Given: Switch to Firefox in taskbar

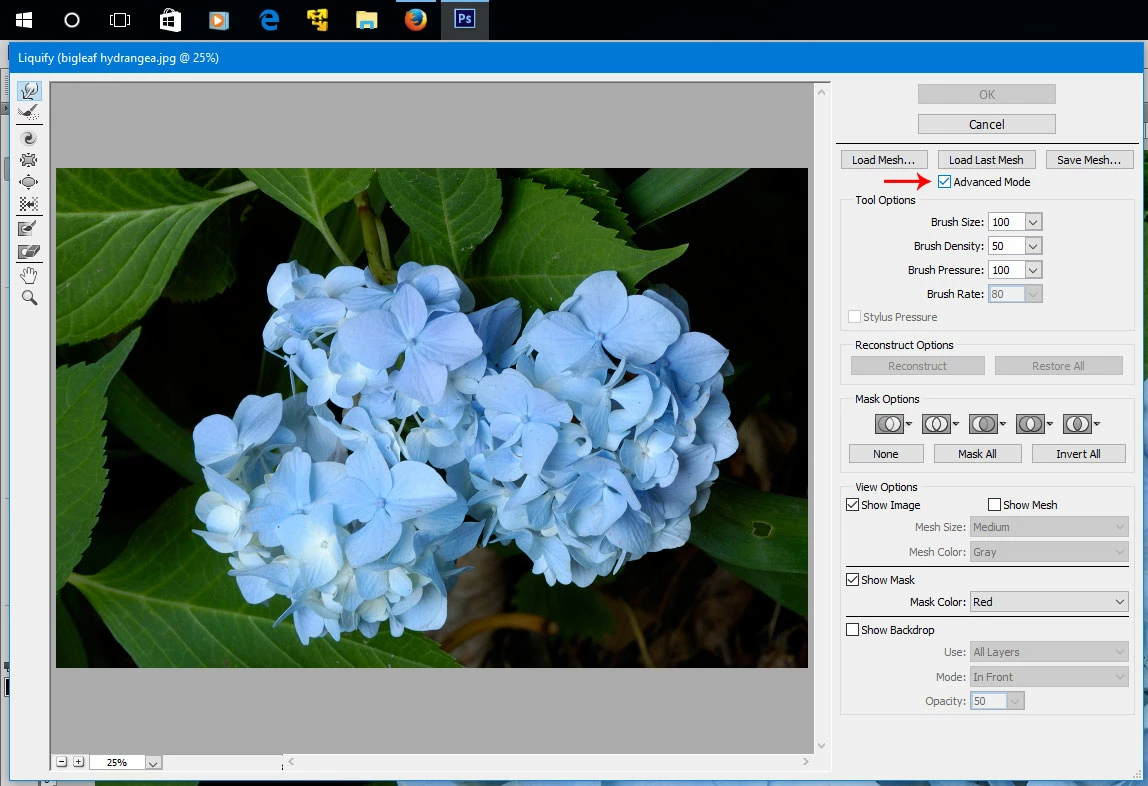Looking at the screenshot, I should click(x=416, y=20).
